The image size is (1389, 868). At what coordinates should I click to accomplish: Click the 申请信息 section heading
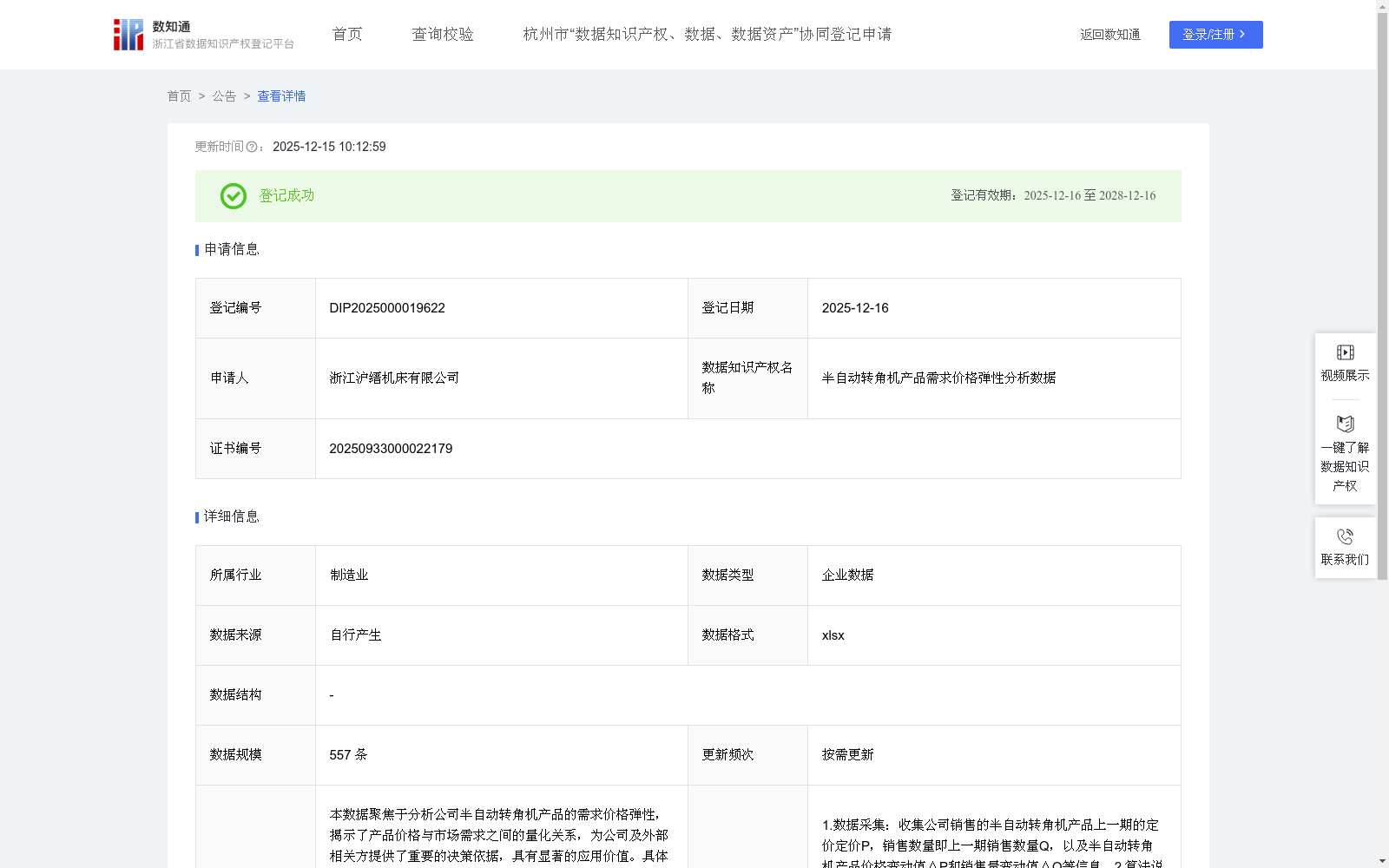(232, 249)
